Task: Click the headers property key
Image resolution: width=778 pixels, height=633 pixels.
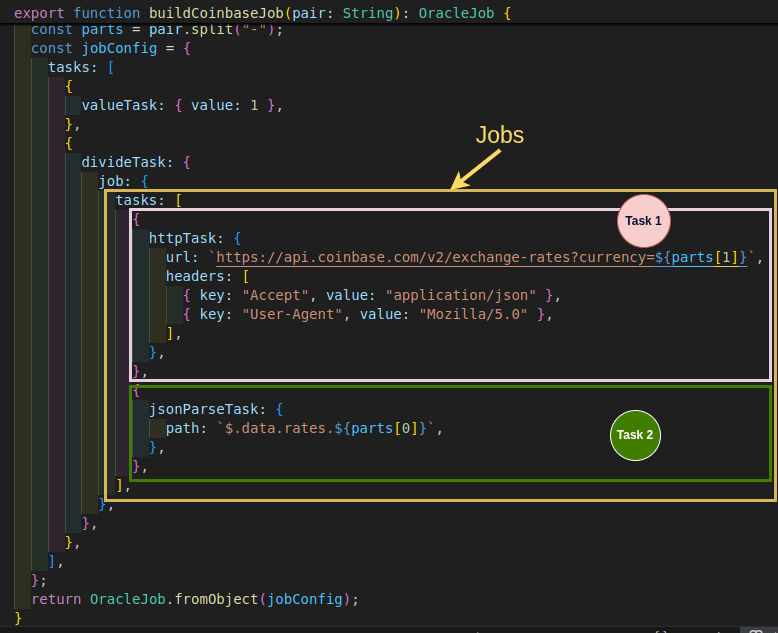Action: pos(197,276)
